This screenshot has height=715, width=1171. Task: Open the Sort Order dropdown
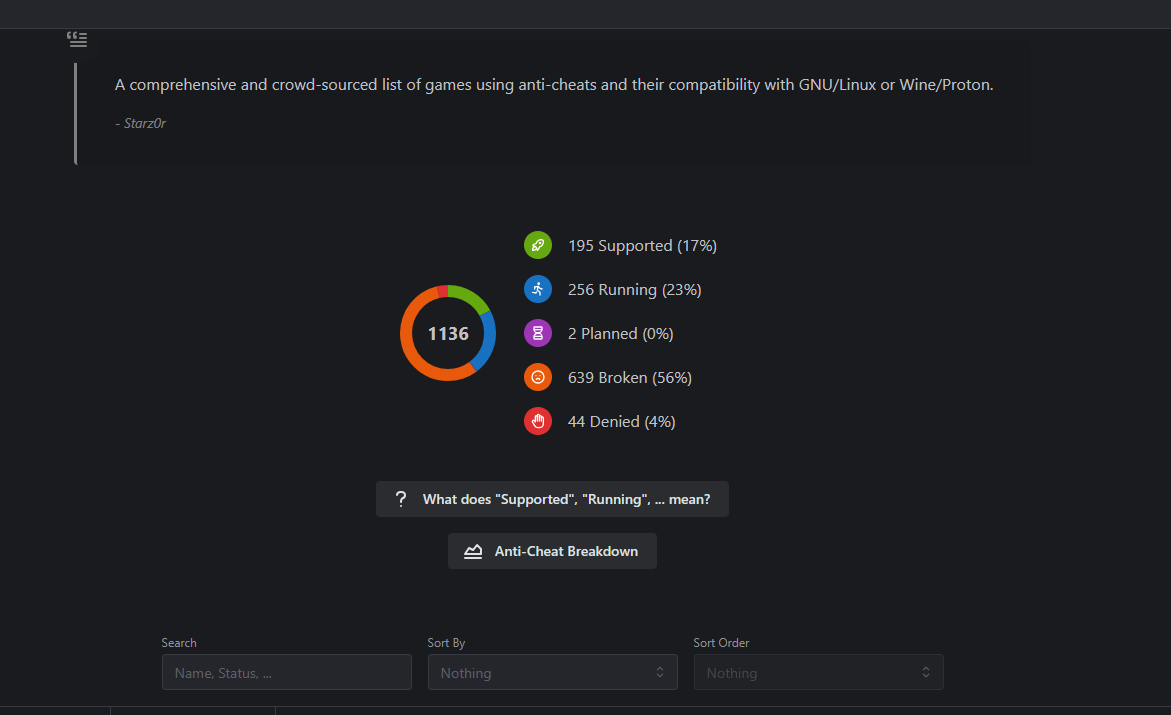tap(818, 673)
